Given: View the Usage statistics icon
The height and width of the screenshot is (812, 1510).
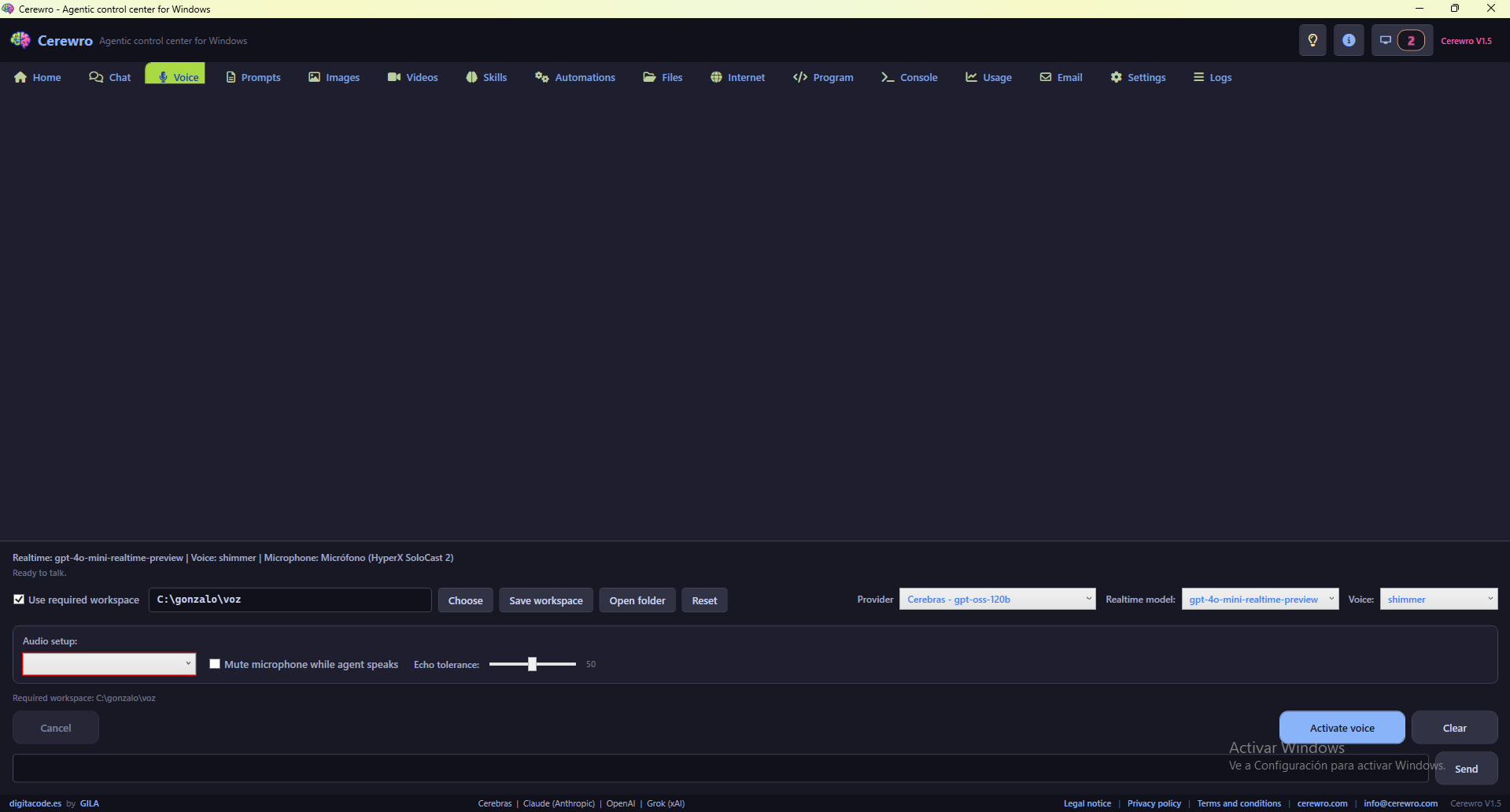Looking at the screenshot, I should pos(971,77).
